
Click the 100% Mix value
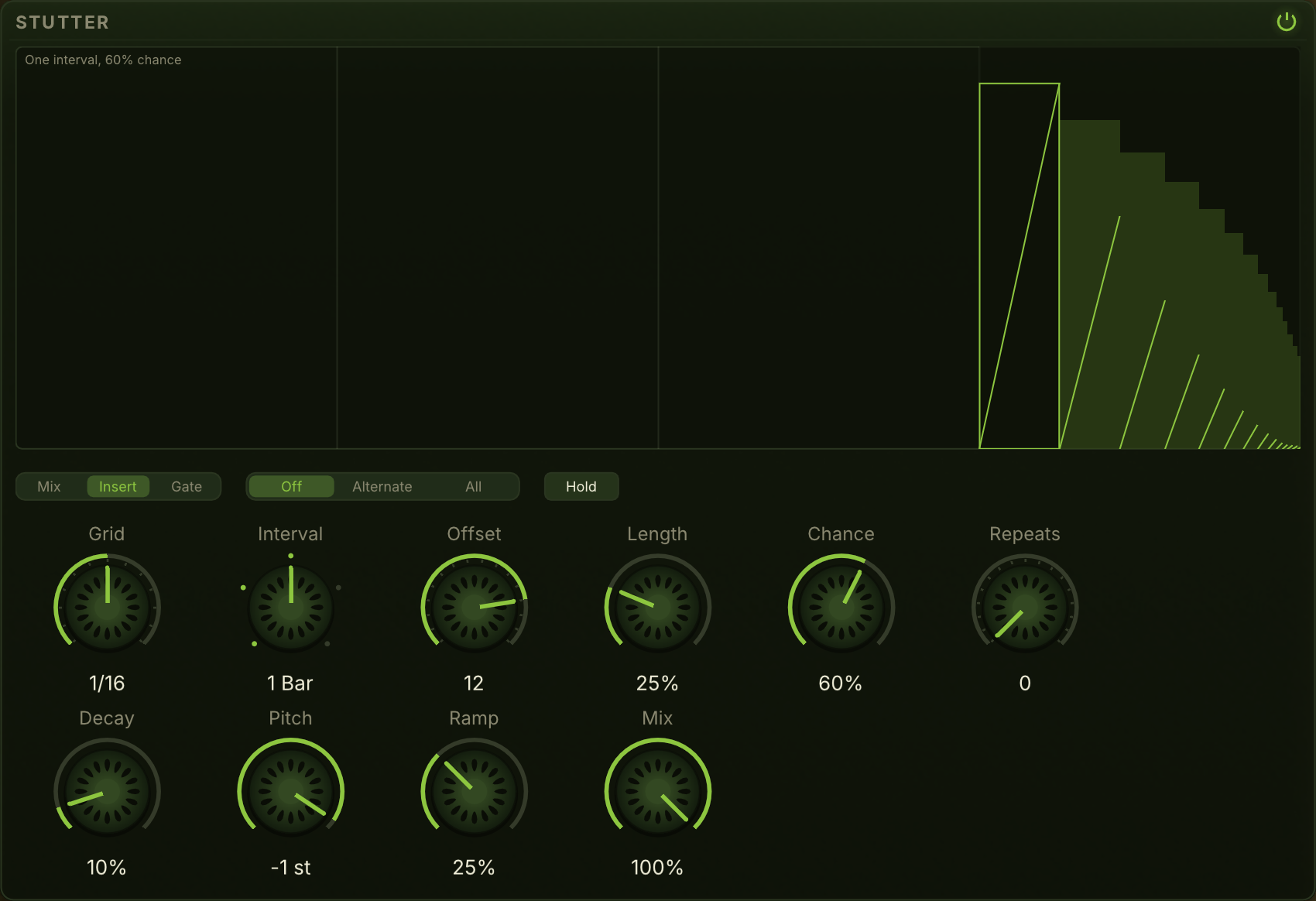(x=657, y=867)
